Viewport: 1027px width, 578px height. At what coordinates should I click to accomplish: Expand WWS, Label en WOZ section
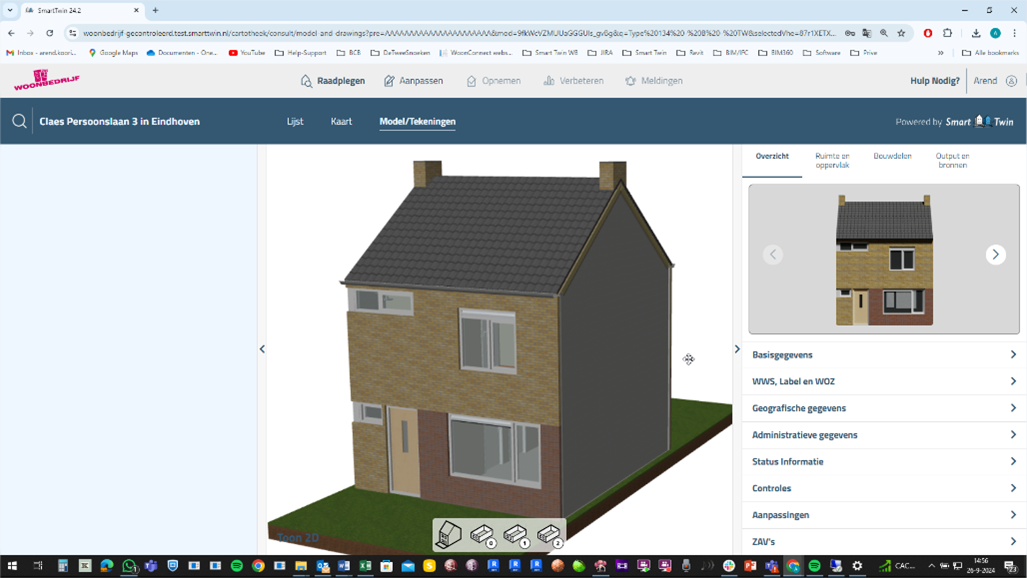coord(884,381)
